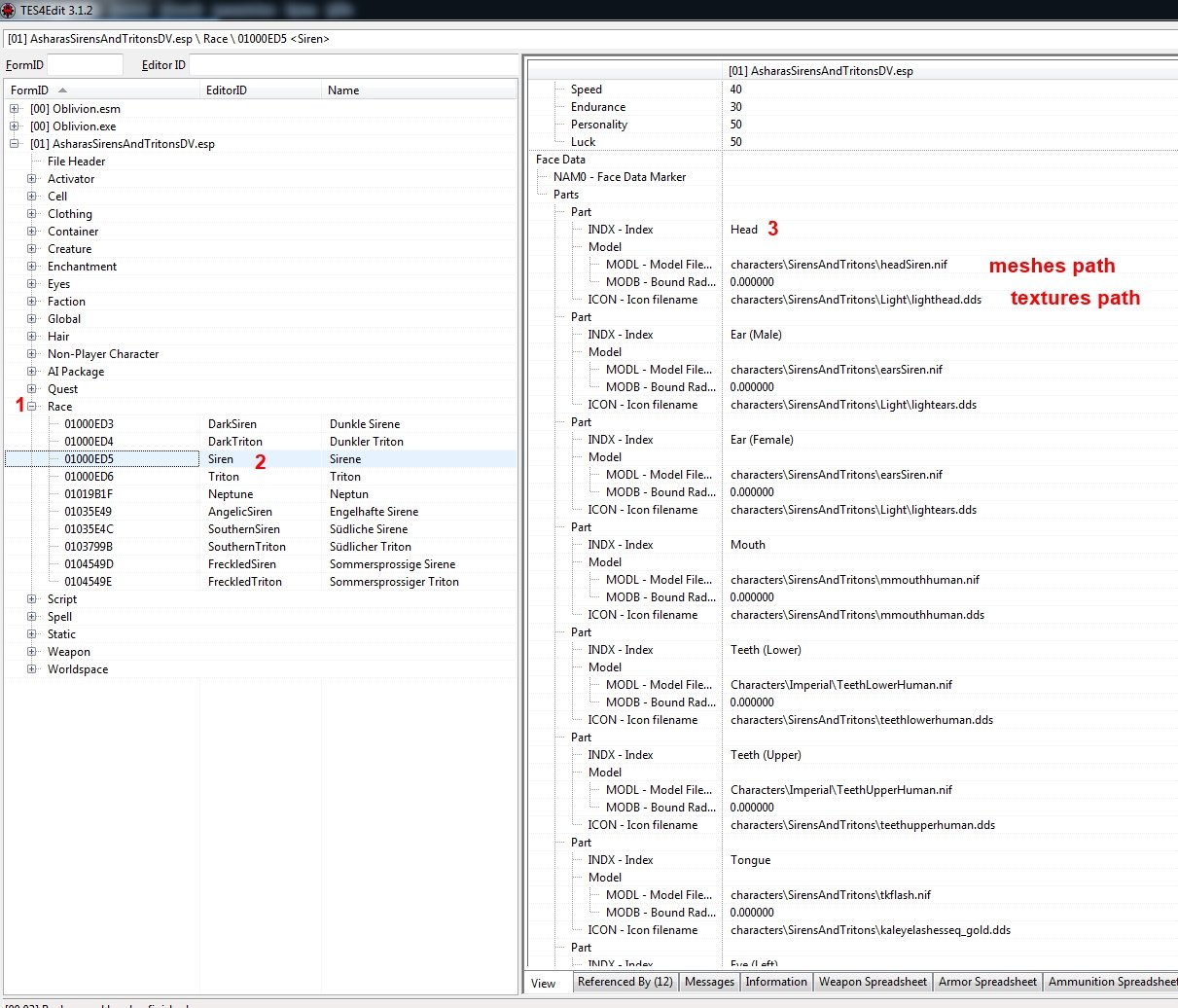Screen dimensions: 1178x1008
Task: Focus the FormID search field
Action: 86,65
